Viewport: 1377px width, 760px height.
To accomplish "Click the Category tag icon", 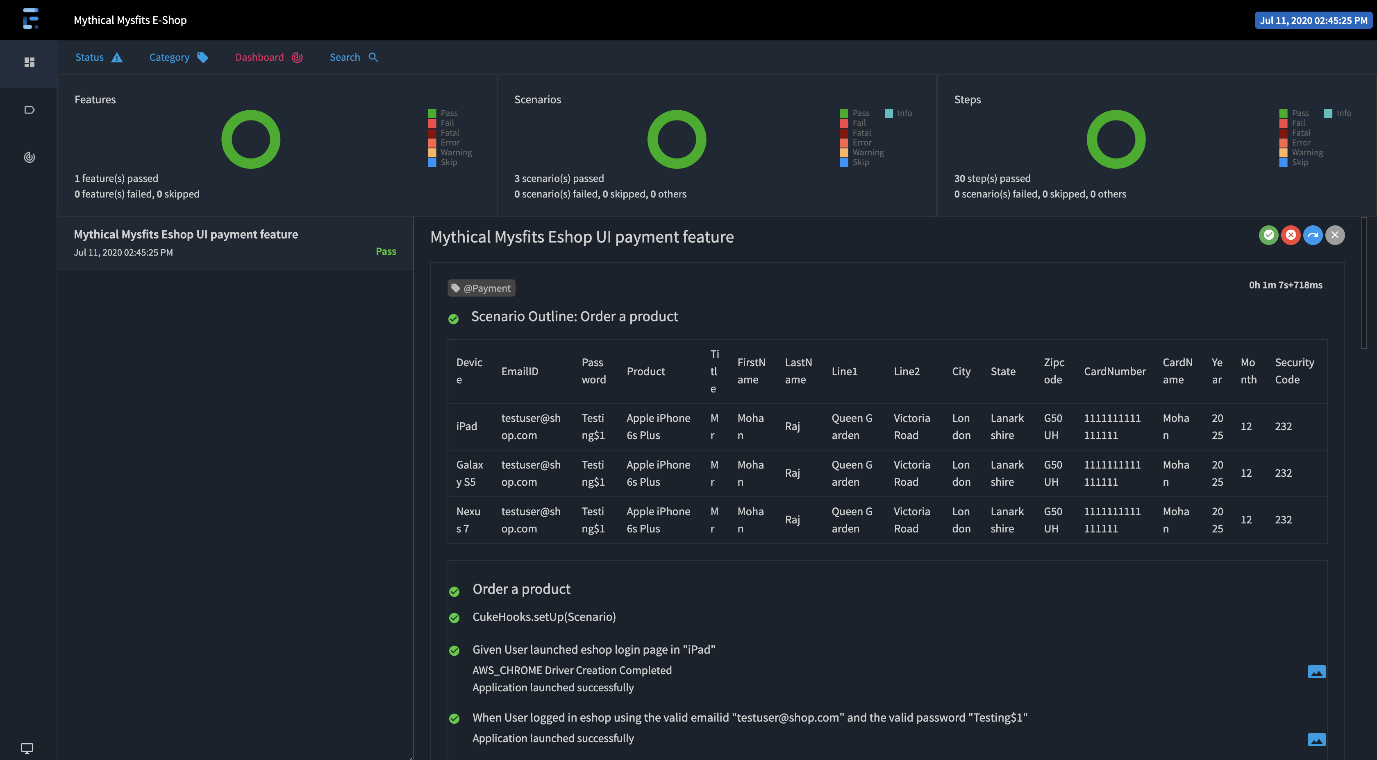I will 203,57.
